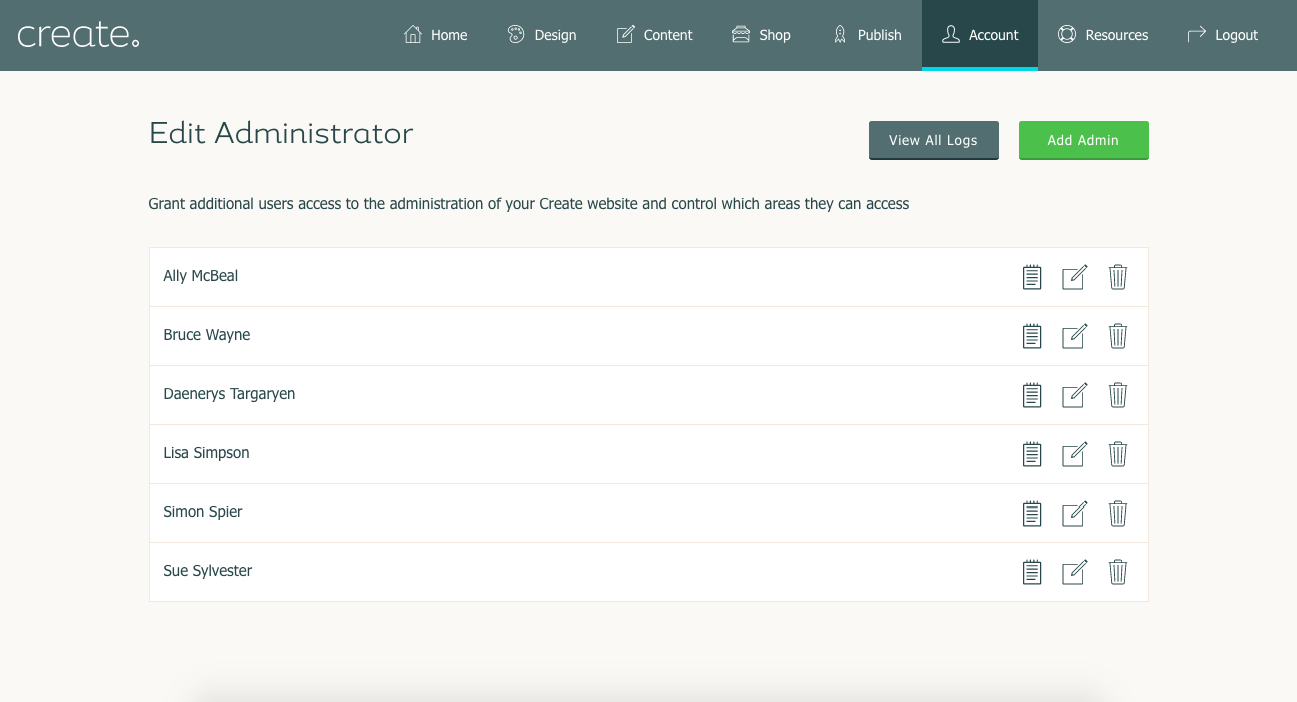Show logs for Daenerys Targaryen

[1032, 395]
